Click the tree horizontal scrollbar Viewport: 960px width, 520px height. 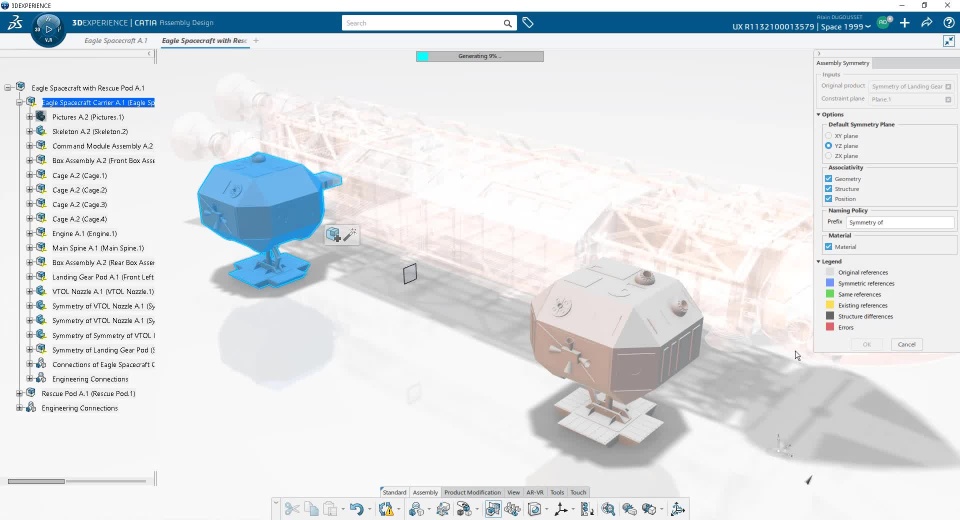coord(36,481)
